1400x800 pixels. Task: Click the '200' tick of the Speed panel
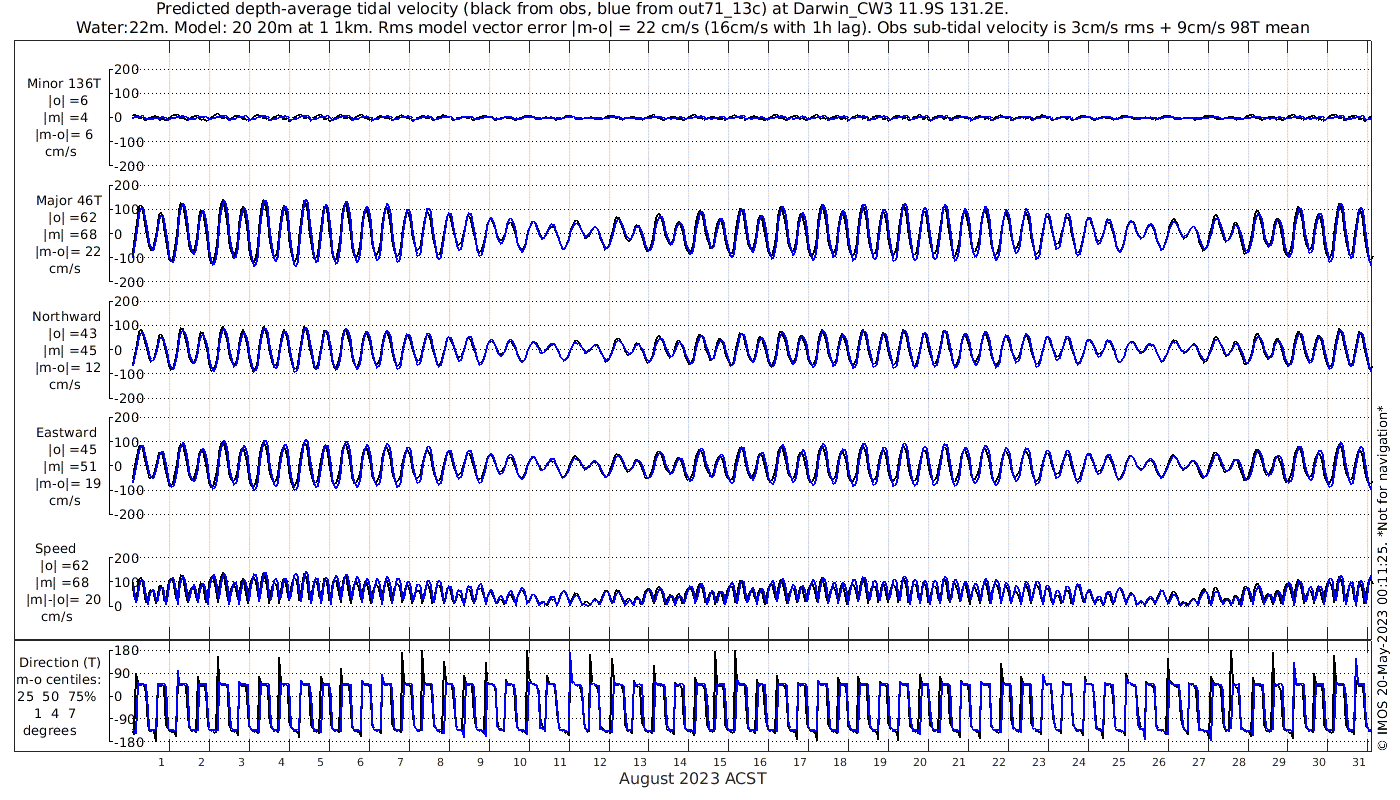pyautogui.click(x=126, y=558)
